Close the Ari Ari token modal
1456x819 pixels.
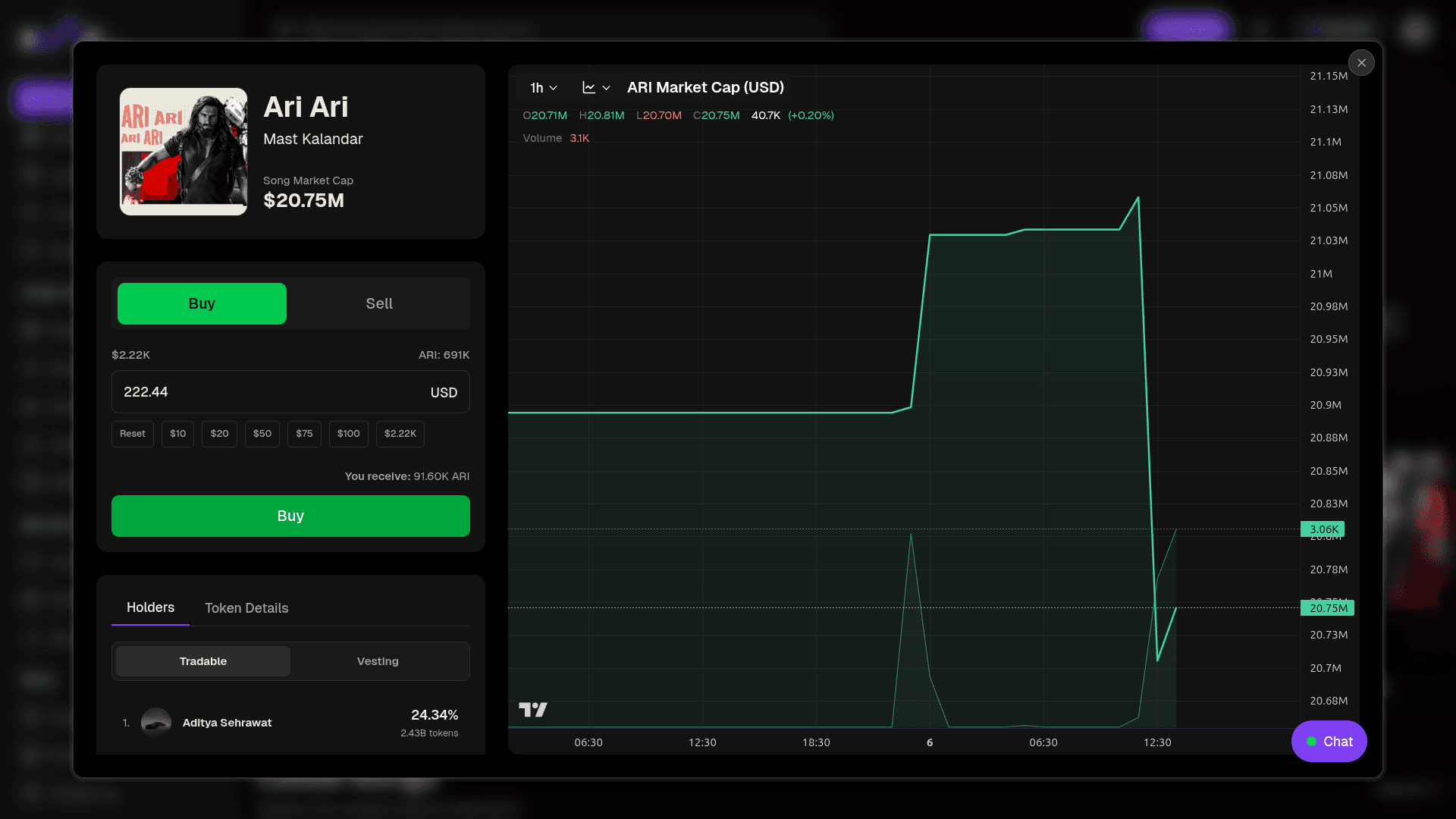click(x=1361, y=63)
